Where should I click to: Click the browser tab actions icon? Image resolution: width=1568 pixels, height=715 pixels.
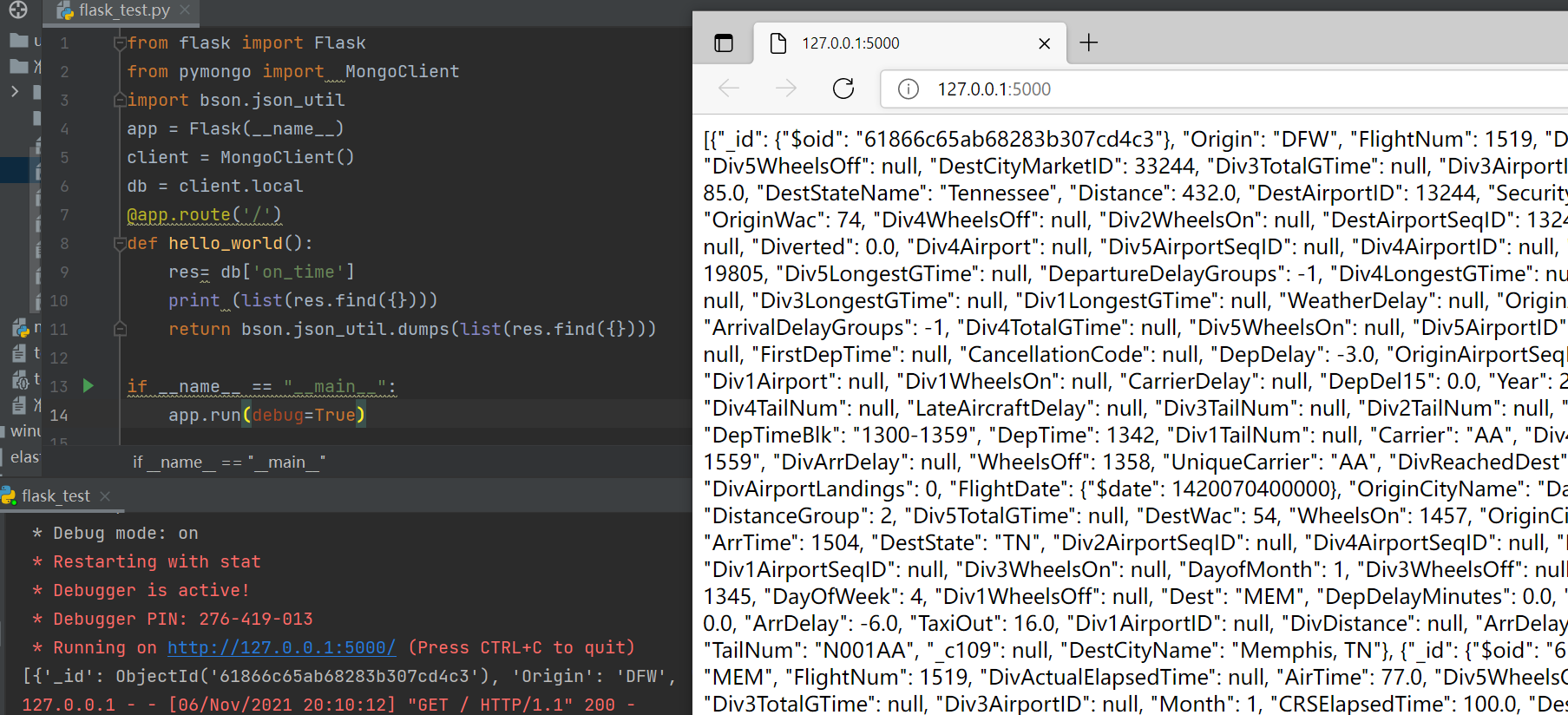pyautogui.click(x=724, y=43)
